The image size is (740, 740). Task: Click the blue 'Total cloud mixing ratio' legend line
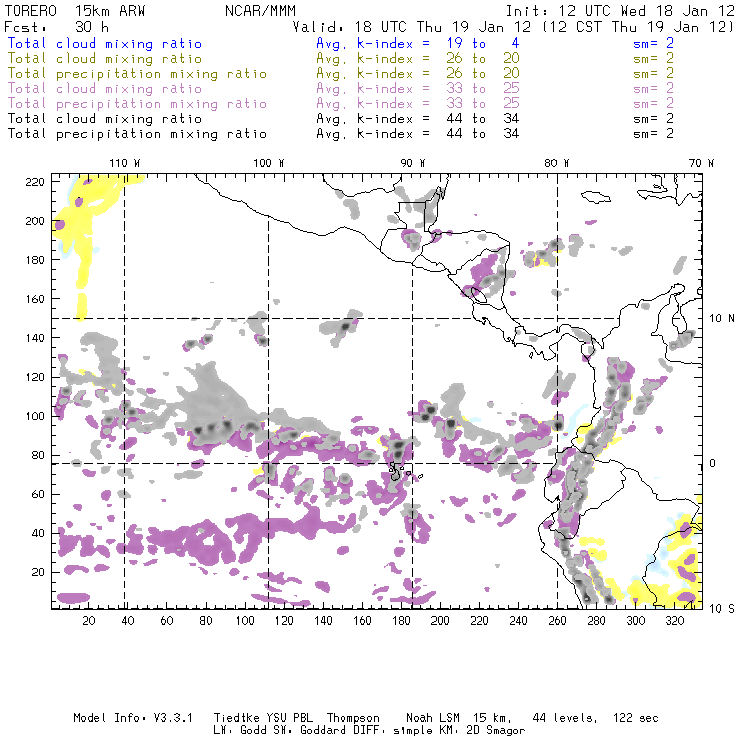point(105,44)
